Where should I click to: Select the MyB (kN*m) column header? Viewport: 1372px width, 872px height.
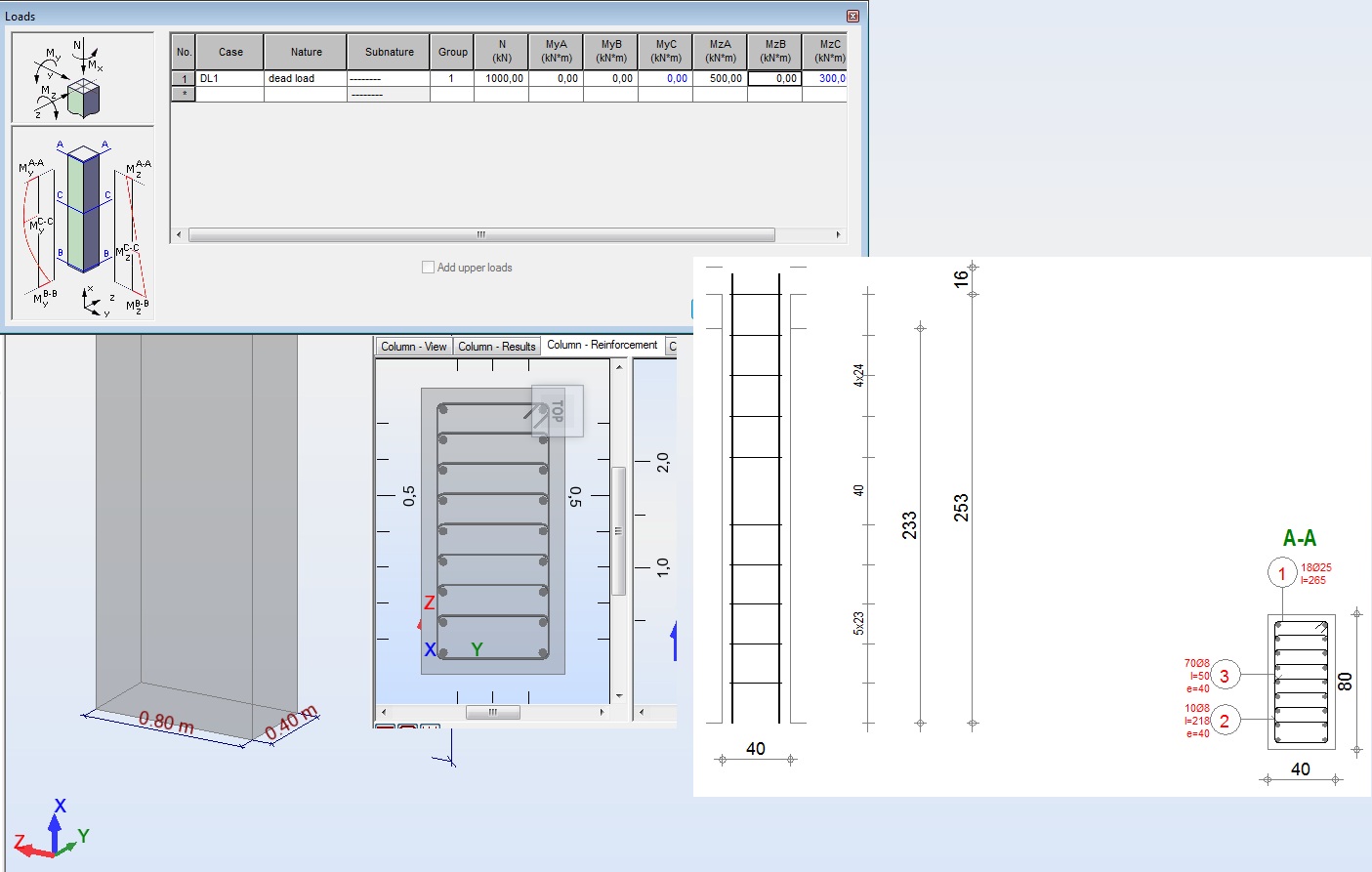tap(611, 52)
